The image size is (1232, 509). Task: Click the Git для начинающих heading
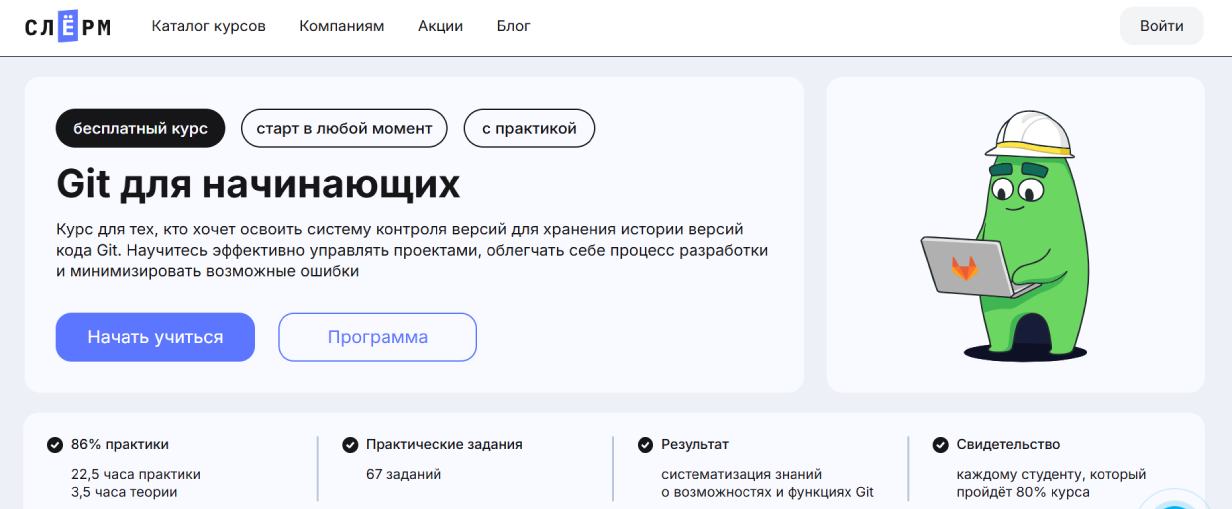(x=258, y=184)
